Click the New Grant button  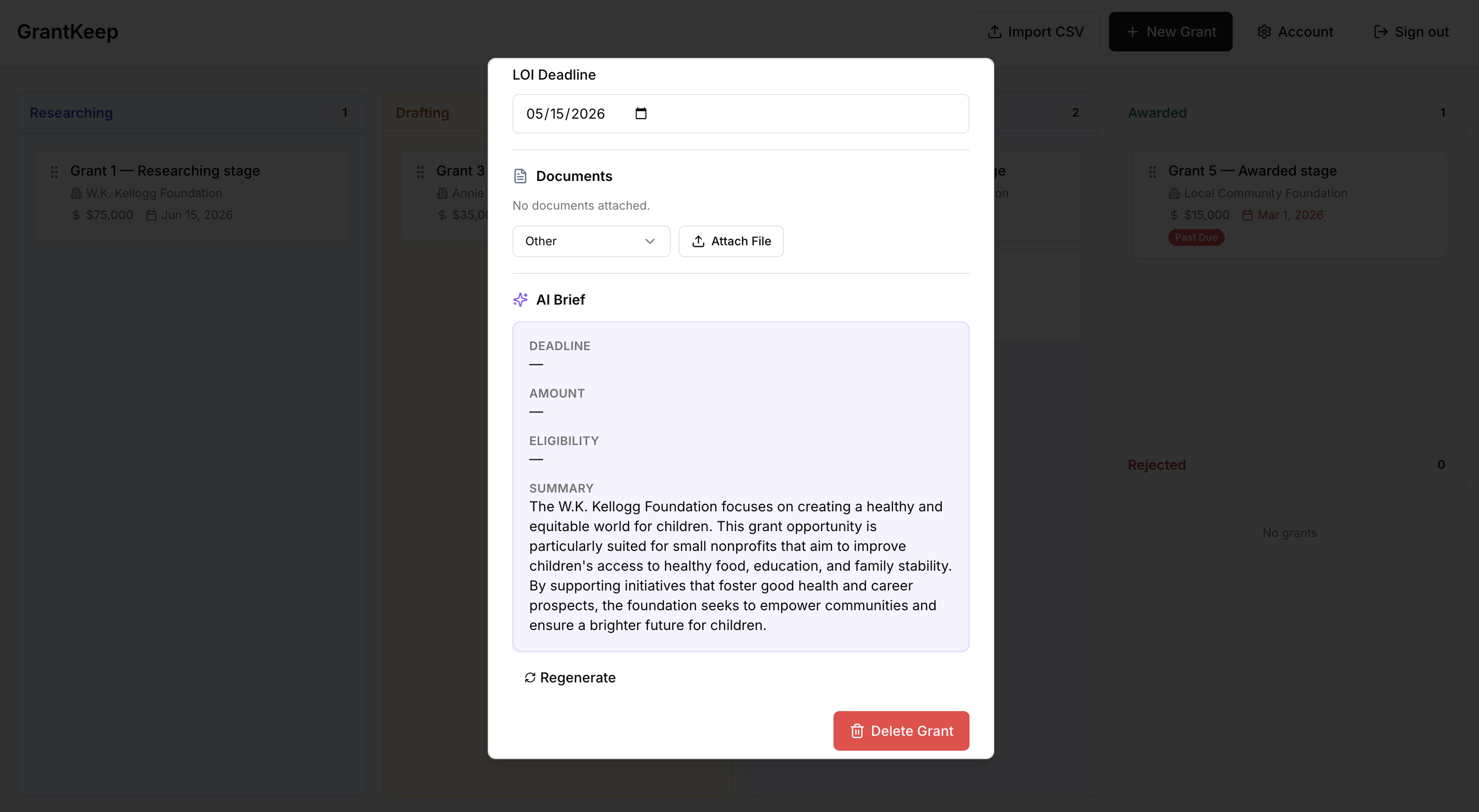[x=1170, y=32]
